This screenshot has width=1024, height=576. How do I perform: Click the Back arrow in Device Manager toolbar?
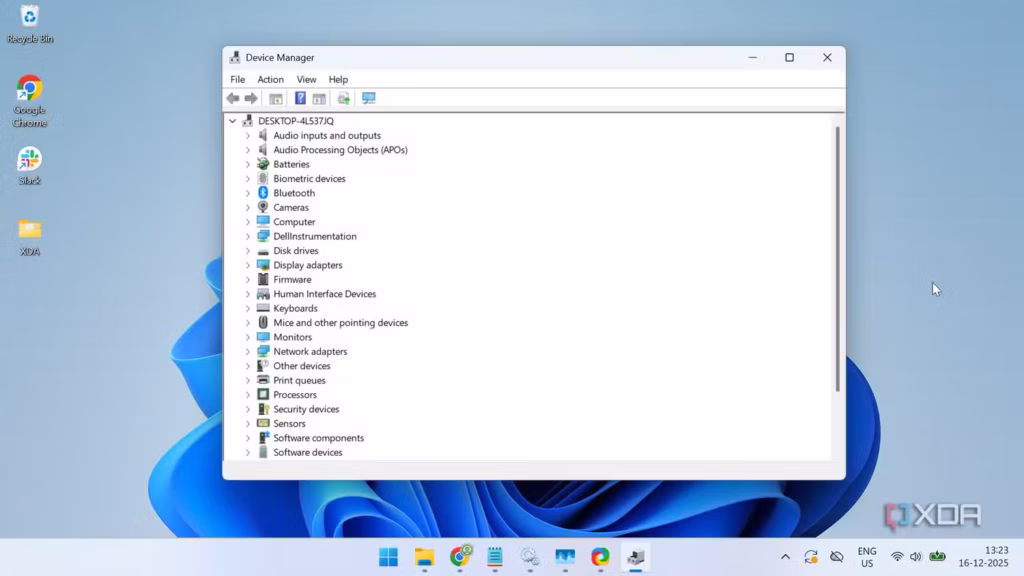pos(232,99)
